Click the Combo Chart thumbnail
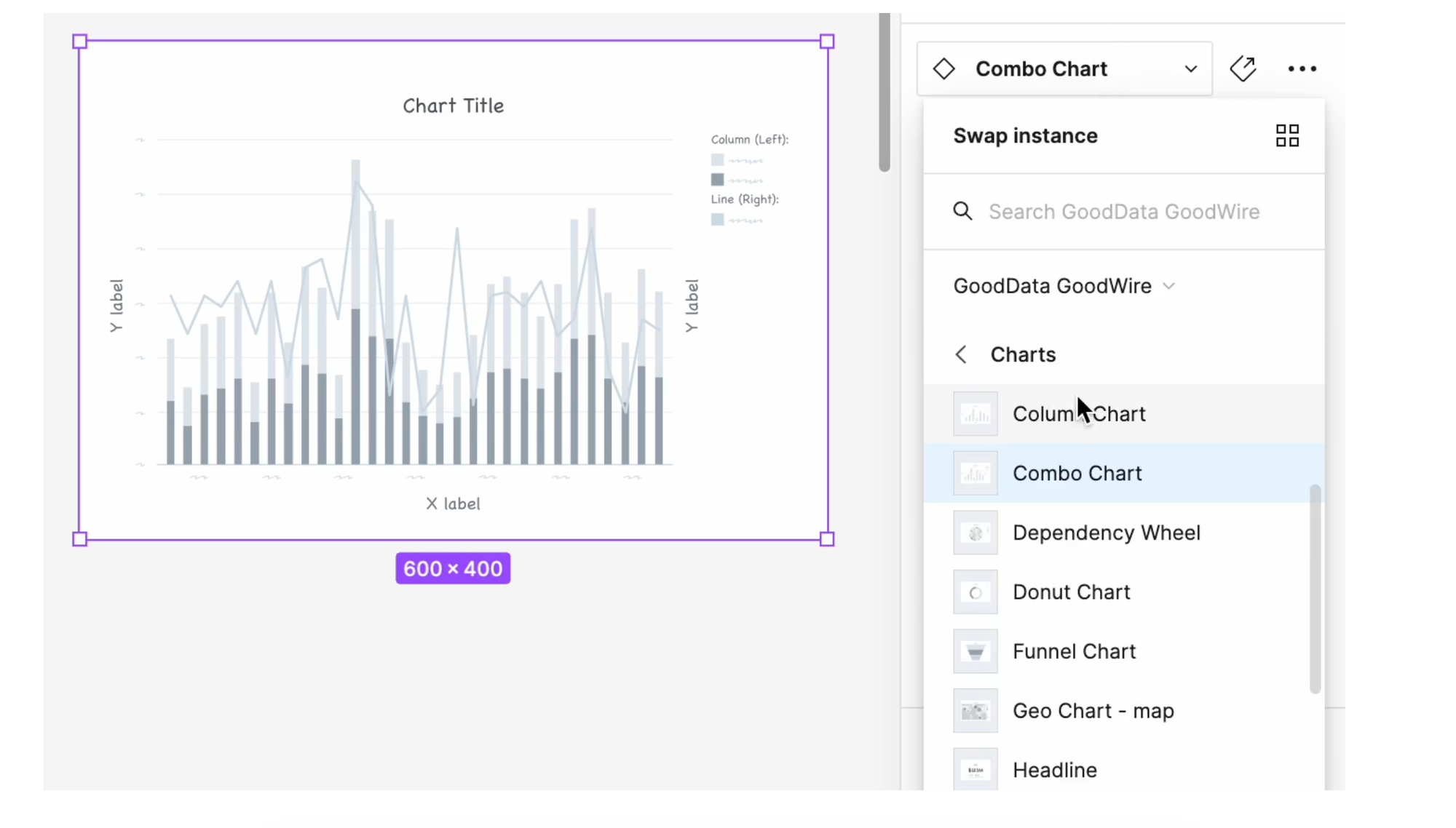This screenshot has height=828, width=1456. pos(976,473)
